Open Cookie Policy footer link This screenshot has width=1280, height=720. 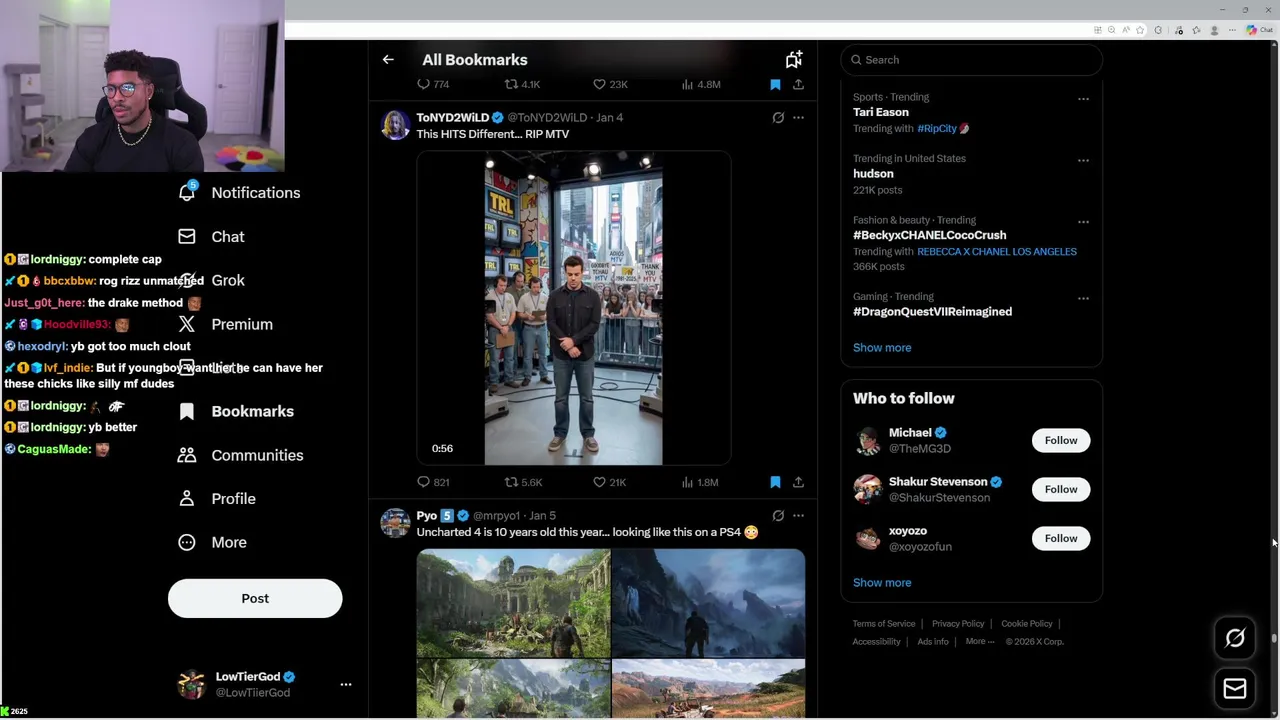[1027, 624]
